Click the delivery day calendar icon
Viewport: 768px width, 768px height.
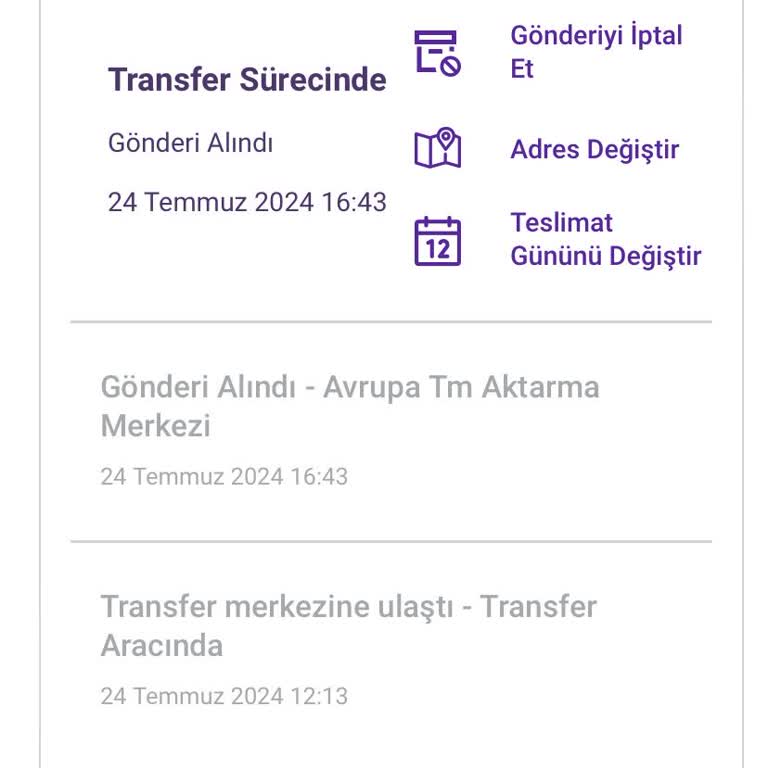(437, 241)
